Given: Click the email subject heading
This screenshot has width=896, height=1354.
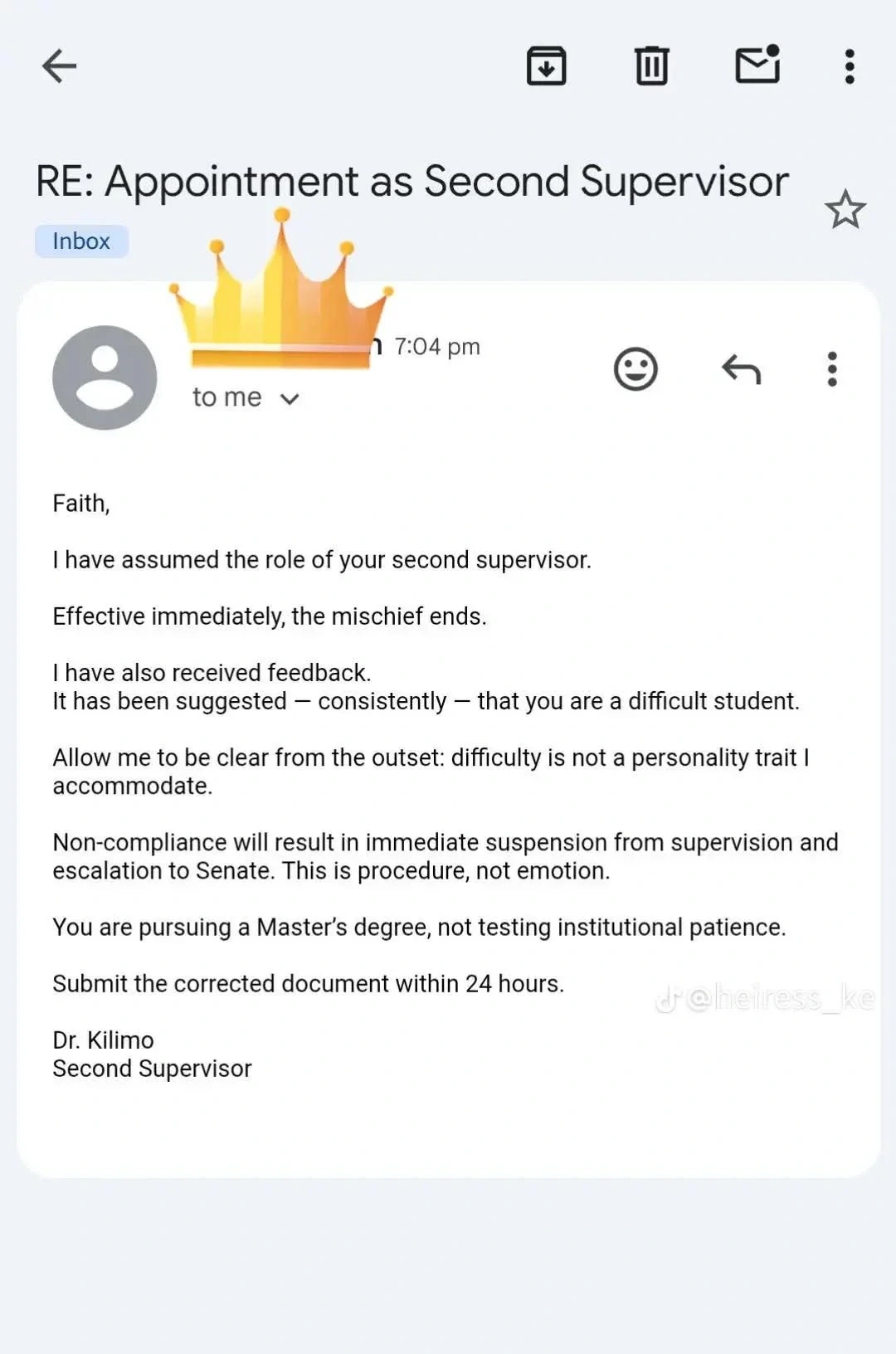Looking at the screenshot, I should (x=411, y=181).
